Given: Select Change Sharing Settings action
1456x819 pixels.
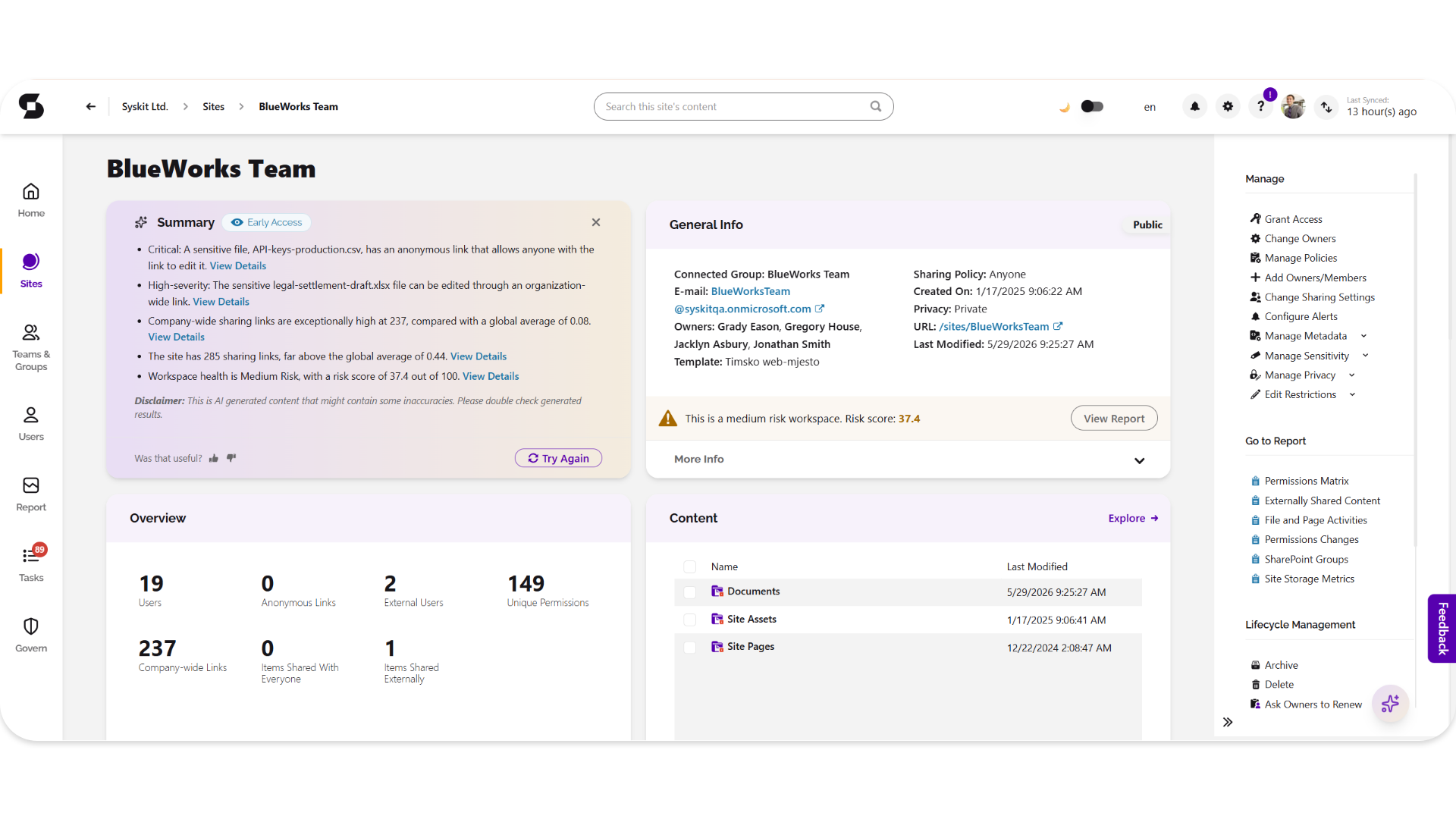Looking at the screenshot, I should point(1313,297).
